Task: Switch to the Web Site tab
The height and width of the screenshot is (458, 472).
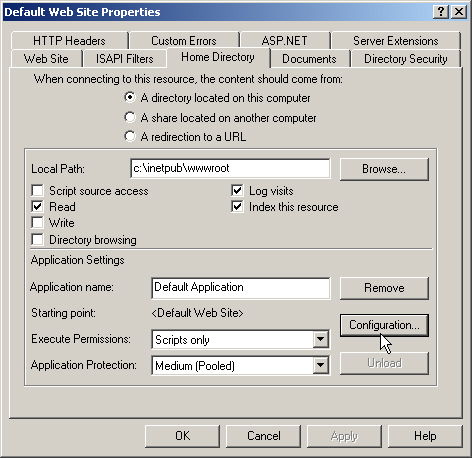Action: point(46,59)
